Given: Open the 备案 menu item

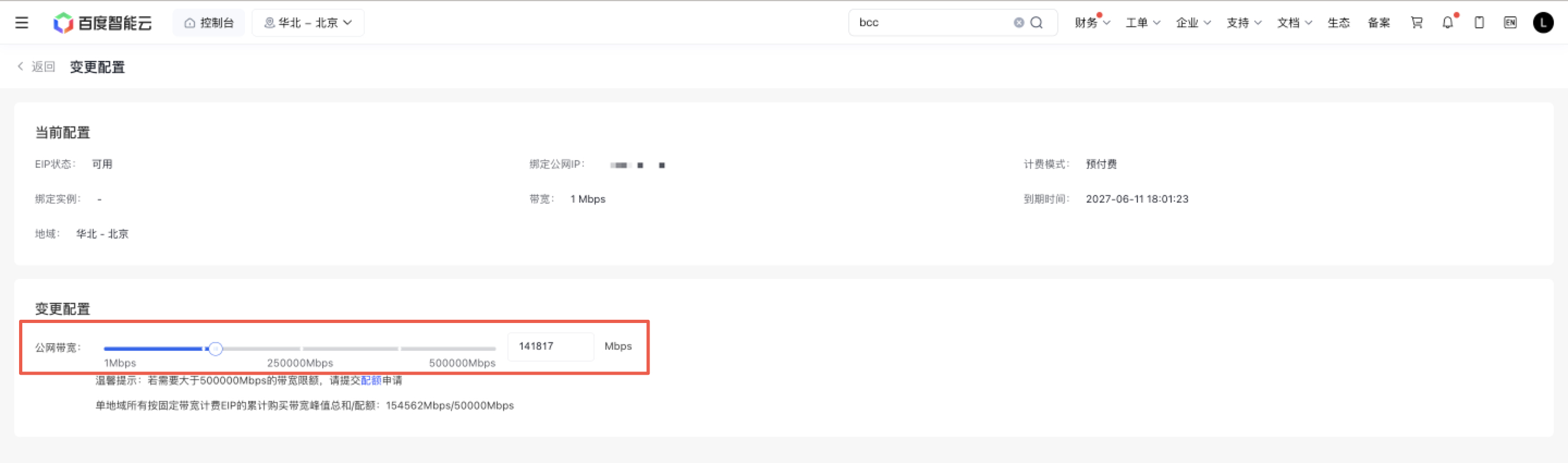Looking at the screenshot, I should (1379, 22).
